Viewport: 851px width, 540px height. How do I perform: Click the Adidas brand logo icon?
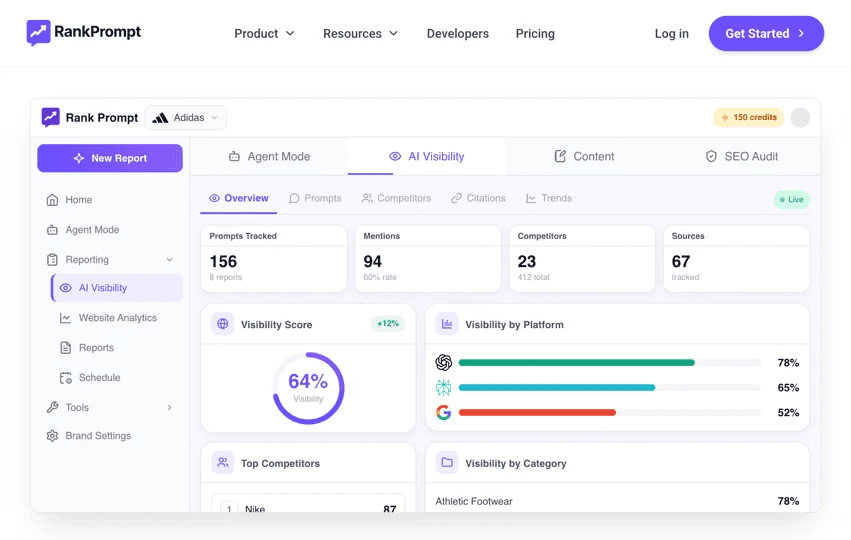[x=160, y=118]
